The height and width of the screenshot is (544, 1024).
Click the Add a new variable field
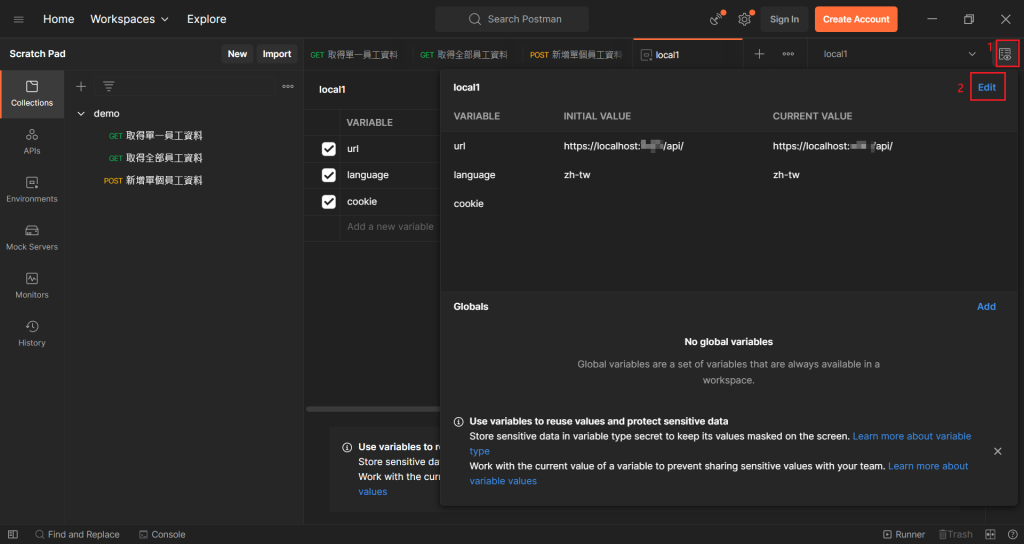(390, 227)
